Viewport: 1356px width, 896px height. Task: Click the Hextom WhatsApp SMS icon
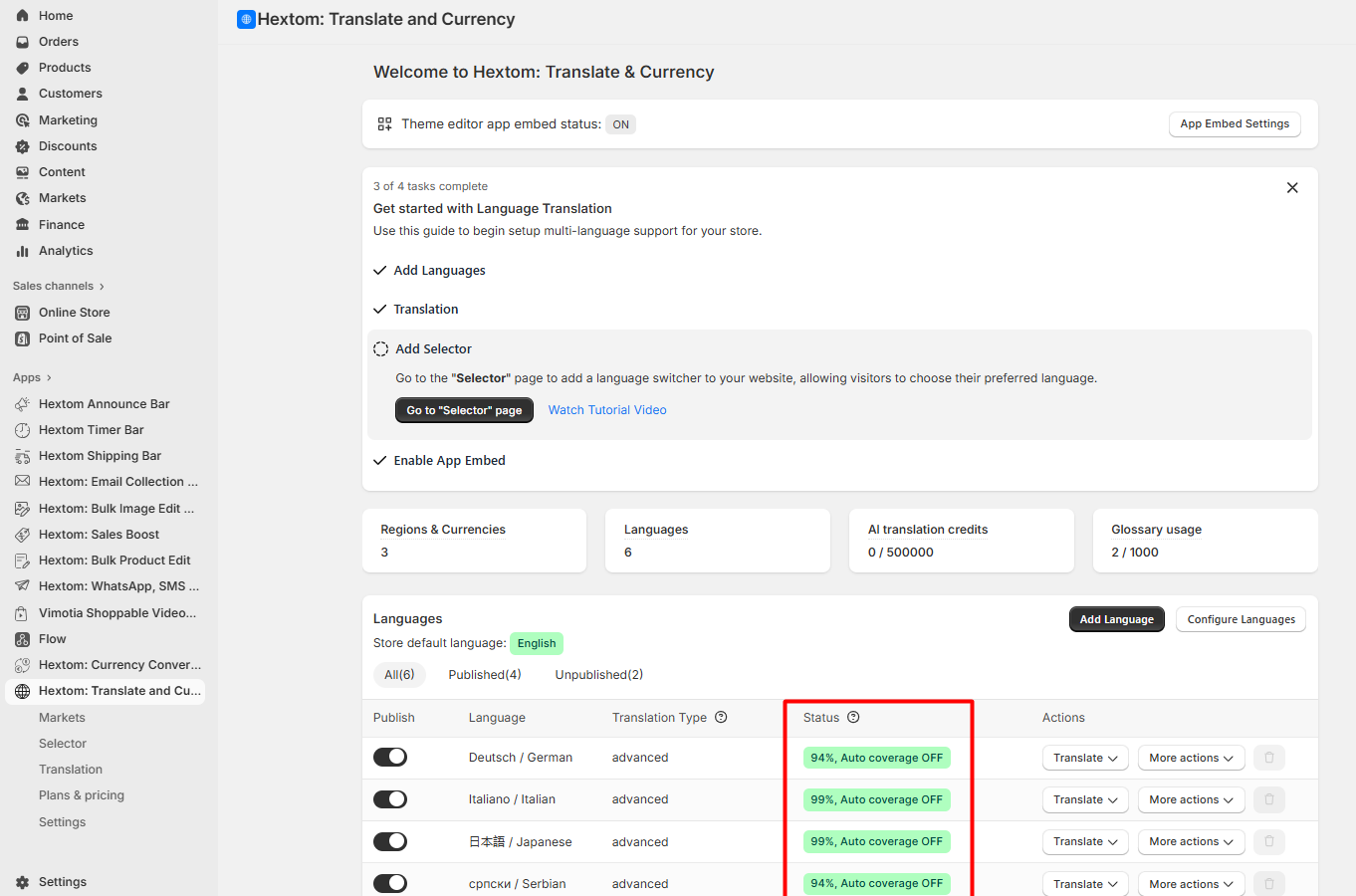point(22,586)
